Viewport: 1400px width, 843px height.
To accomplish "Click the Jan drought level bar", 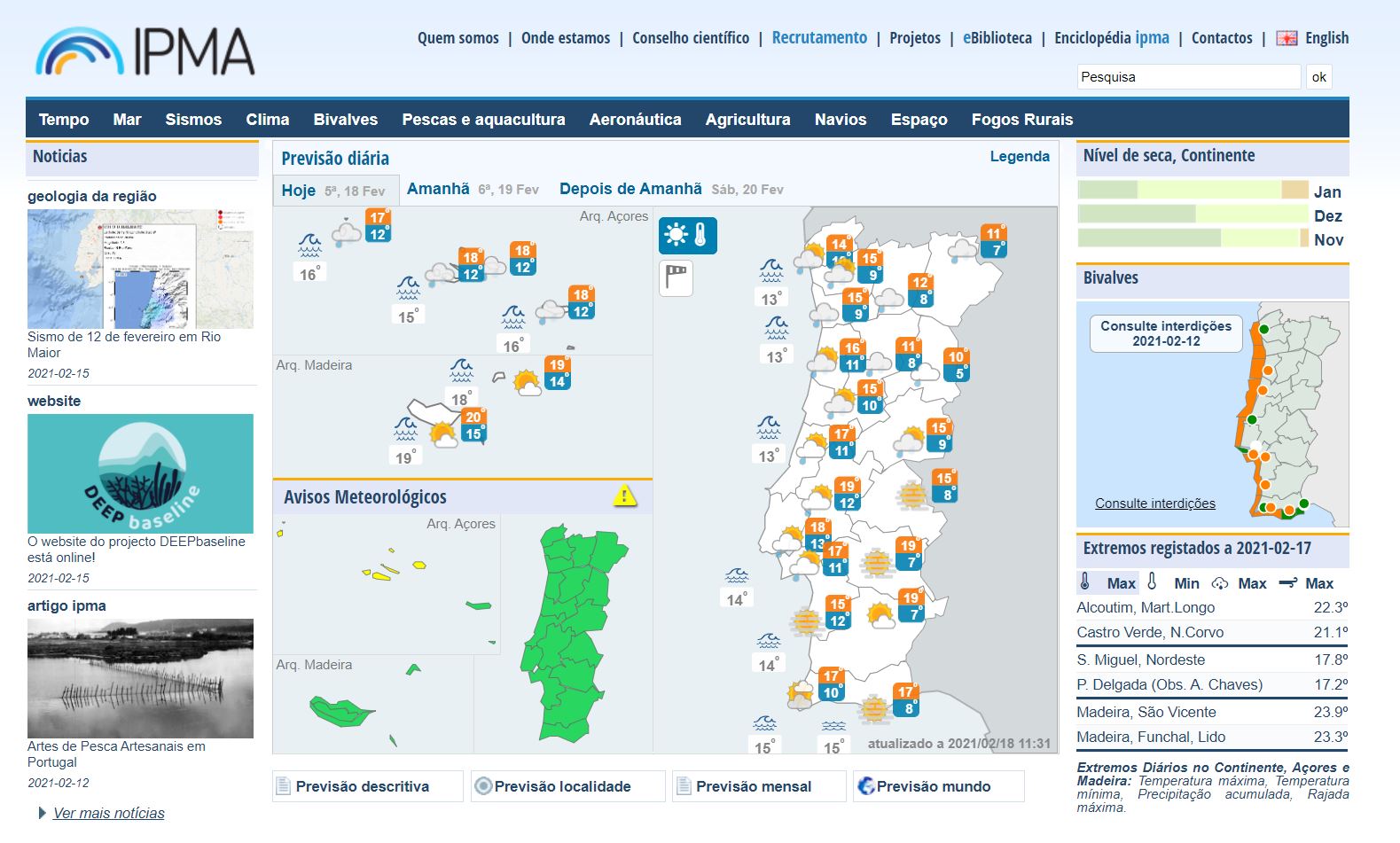I will (1193, 190).
